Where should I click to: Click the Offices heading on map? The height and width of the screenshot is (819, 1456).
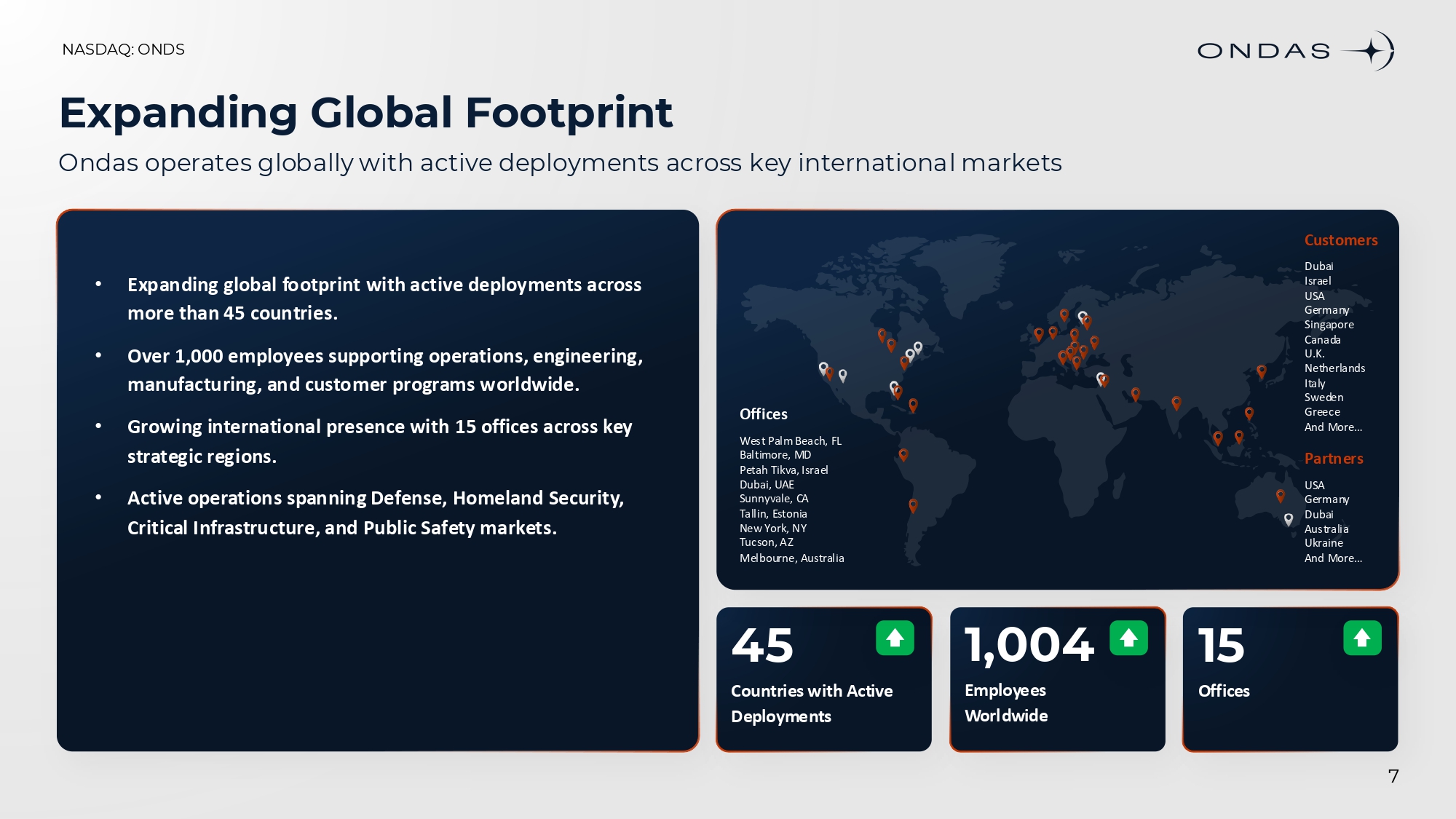764,414
